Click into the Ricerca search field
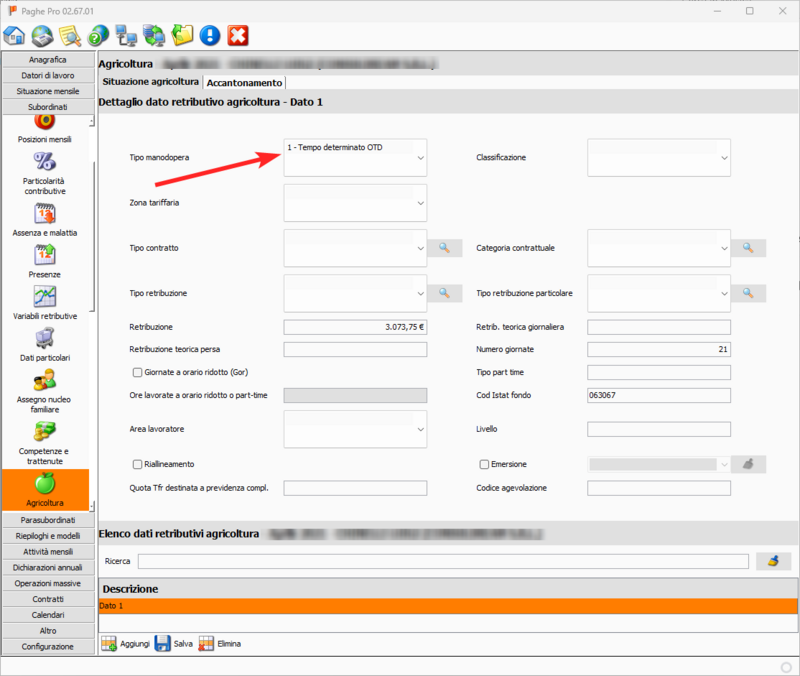800x676 pixels. [443, 561]
